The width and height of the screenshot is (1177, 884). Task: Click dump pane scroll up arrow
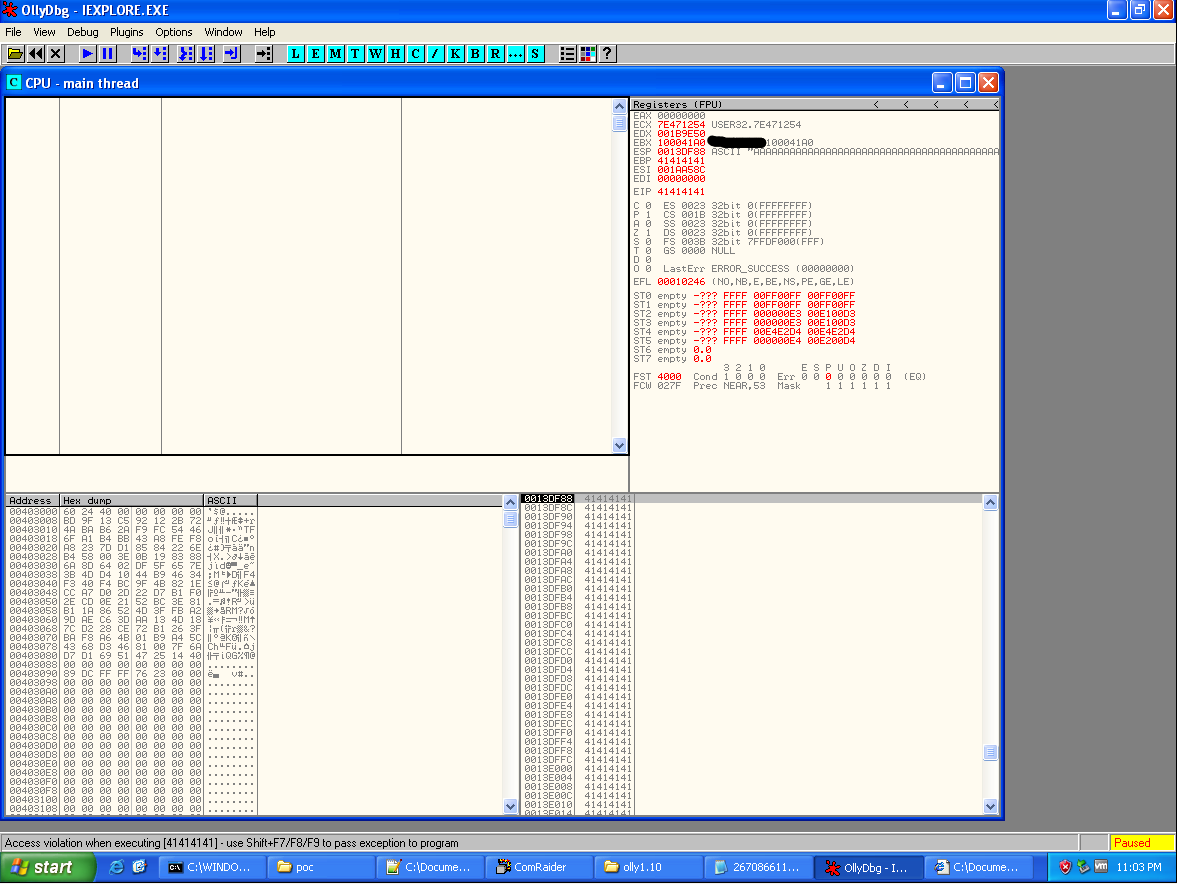510,502
